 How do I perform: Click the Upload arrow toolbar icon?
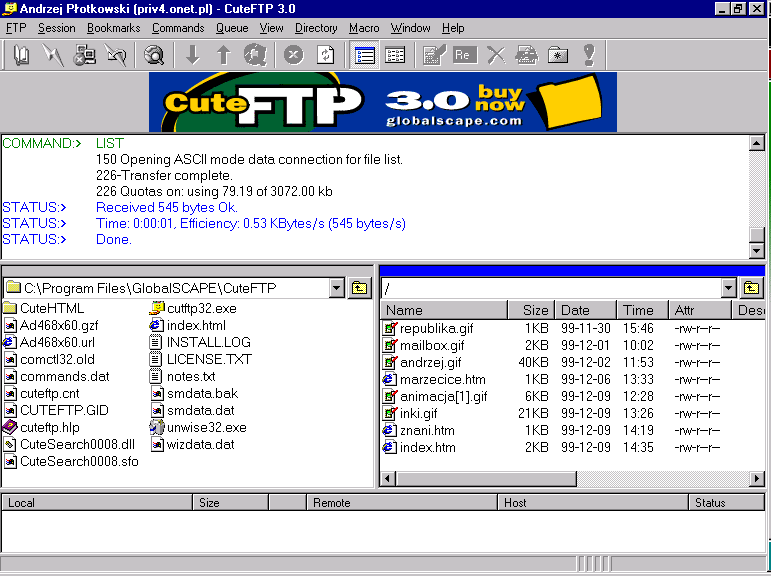223,56
